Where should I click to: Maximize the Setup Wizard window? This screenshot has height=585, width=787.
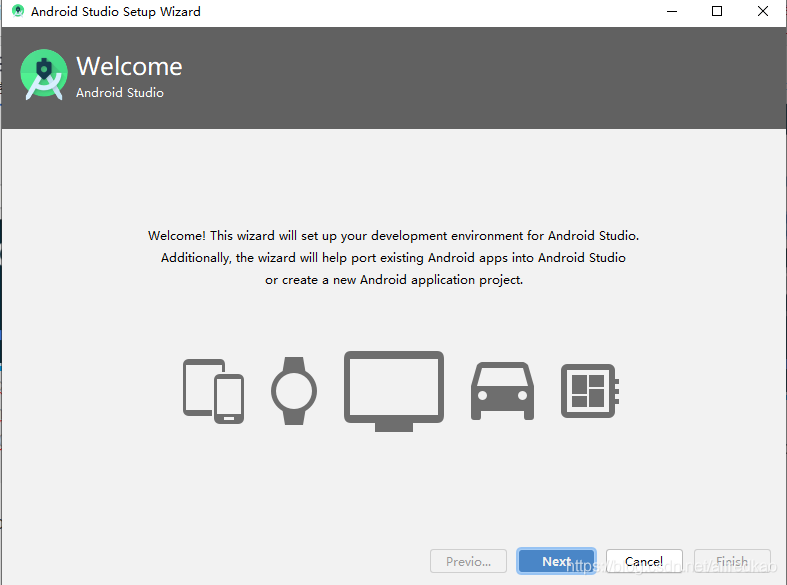tap(717, 11)
